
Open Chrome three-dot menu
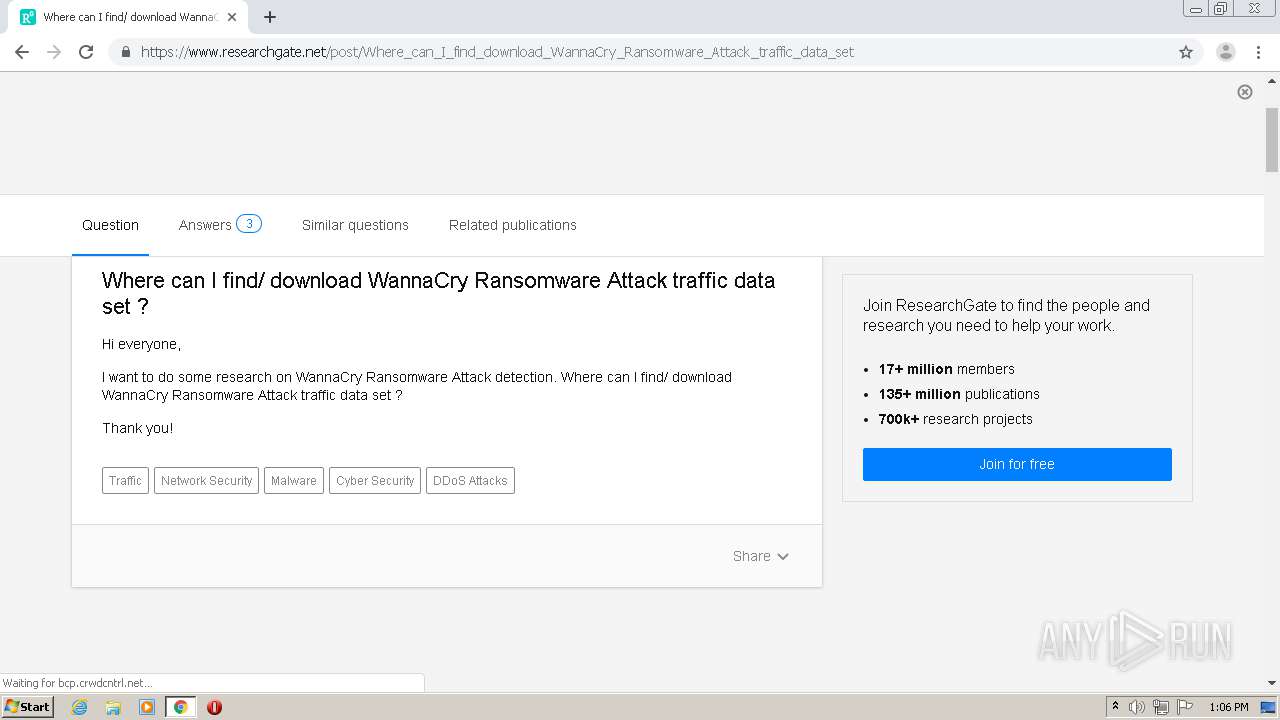[1258, 52]
